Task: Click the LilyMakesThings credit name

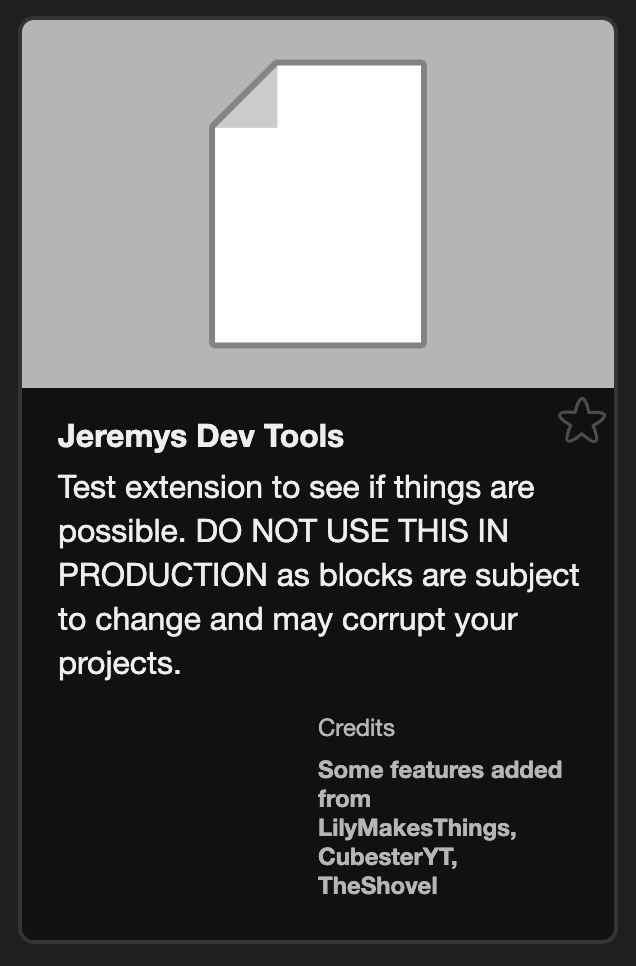Action: pyautogui.click(x=416, y=827)
